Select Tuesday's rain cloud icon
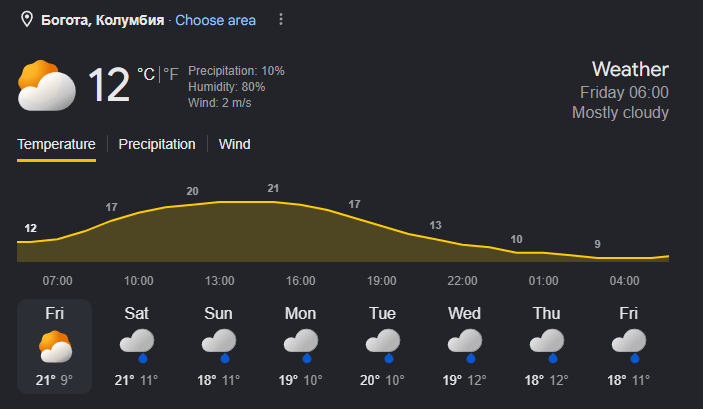 pos(383,346)
